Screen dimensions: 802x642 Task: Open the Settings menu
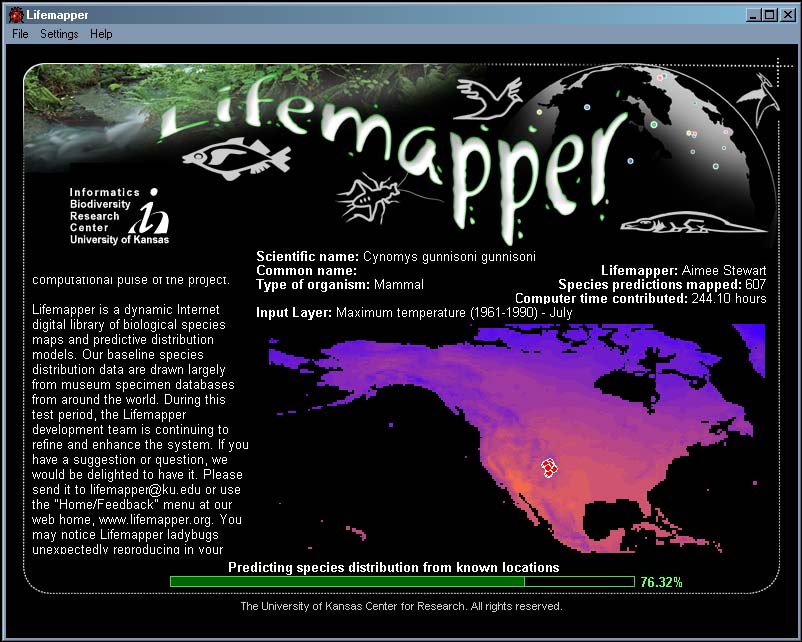tap(59, 34)
